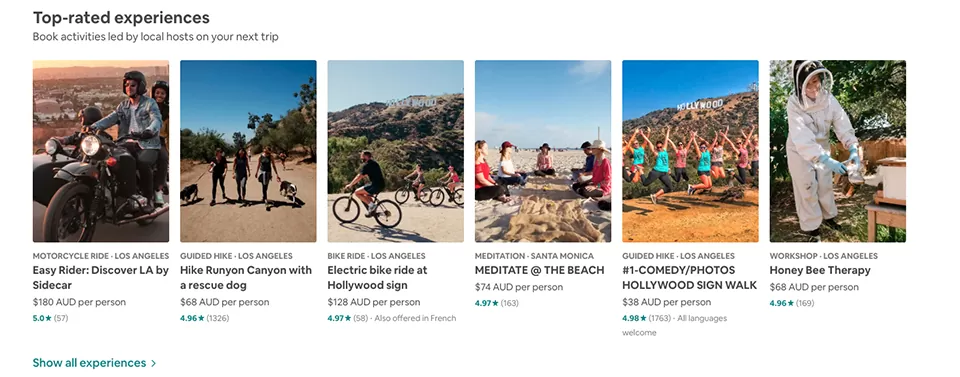Click the 4.97 star rating with 163 reviews
The height and width of the screenshot is (377, 960).
click(x=487, y=303)
